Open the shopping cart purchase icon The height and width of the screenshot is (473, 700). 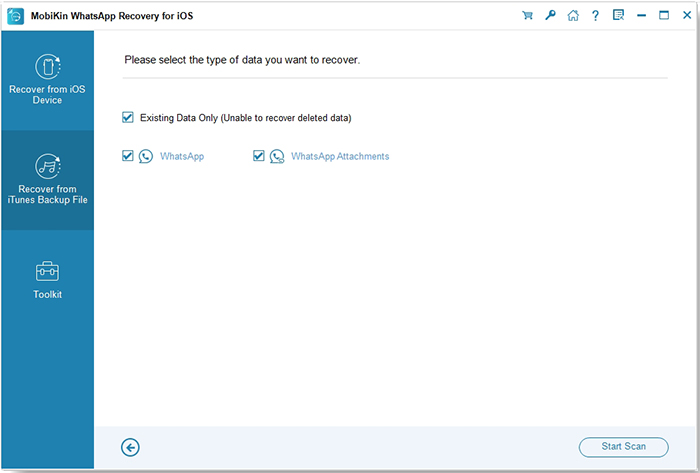click(527, 16)
